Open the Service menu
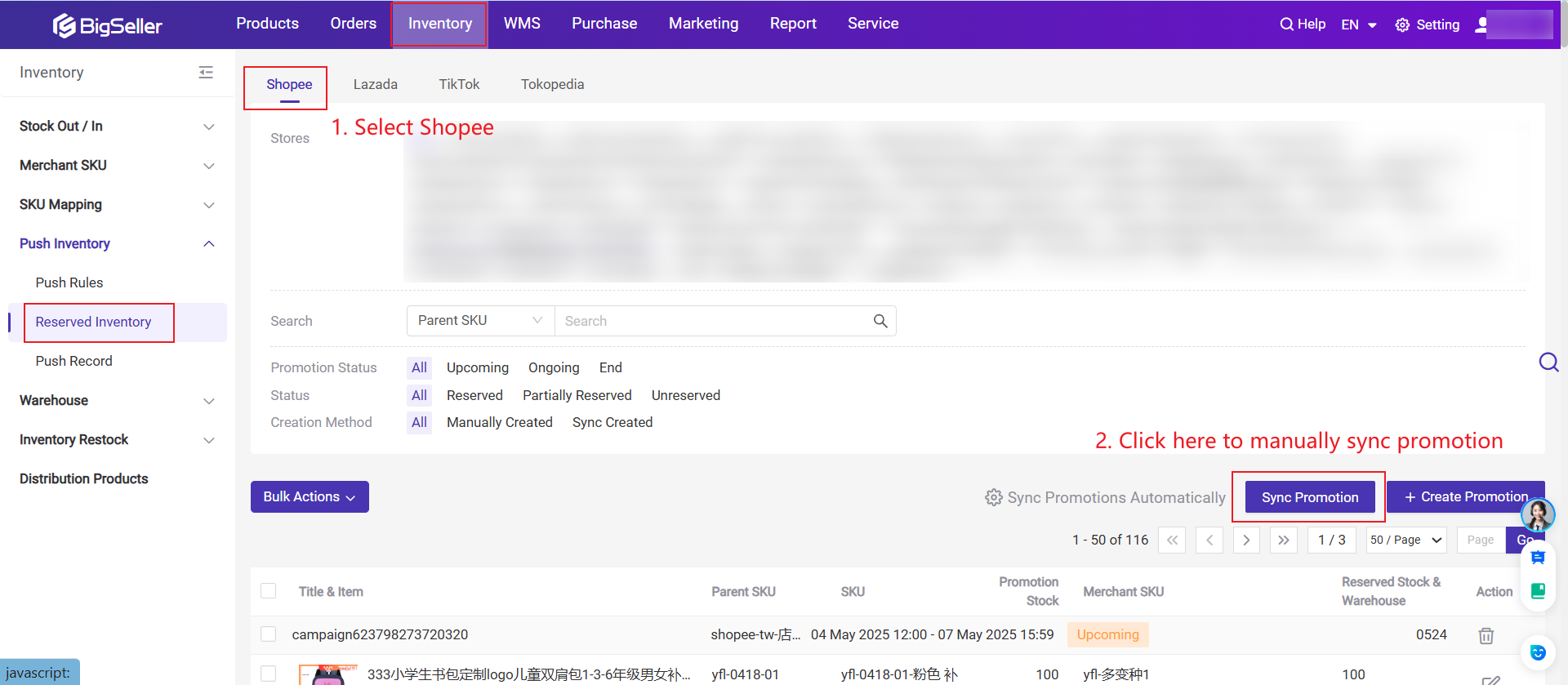 click(x=873, y=24)
